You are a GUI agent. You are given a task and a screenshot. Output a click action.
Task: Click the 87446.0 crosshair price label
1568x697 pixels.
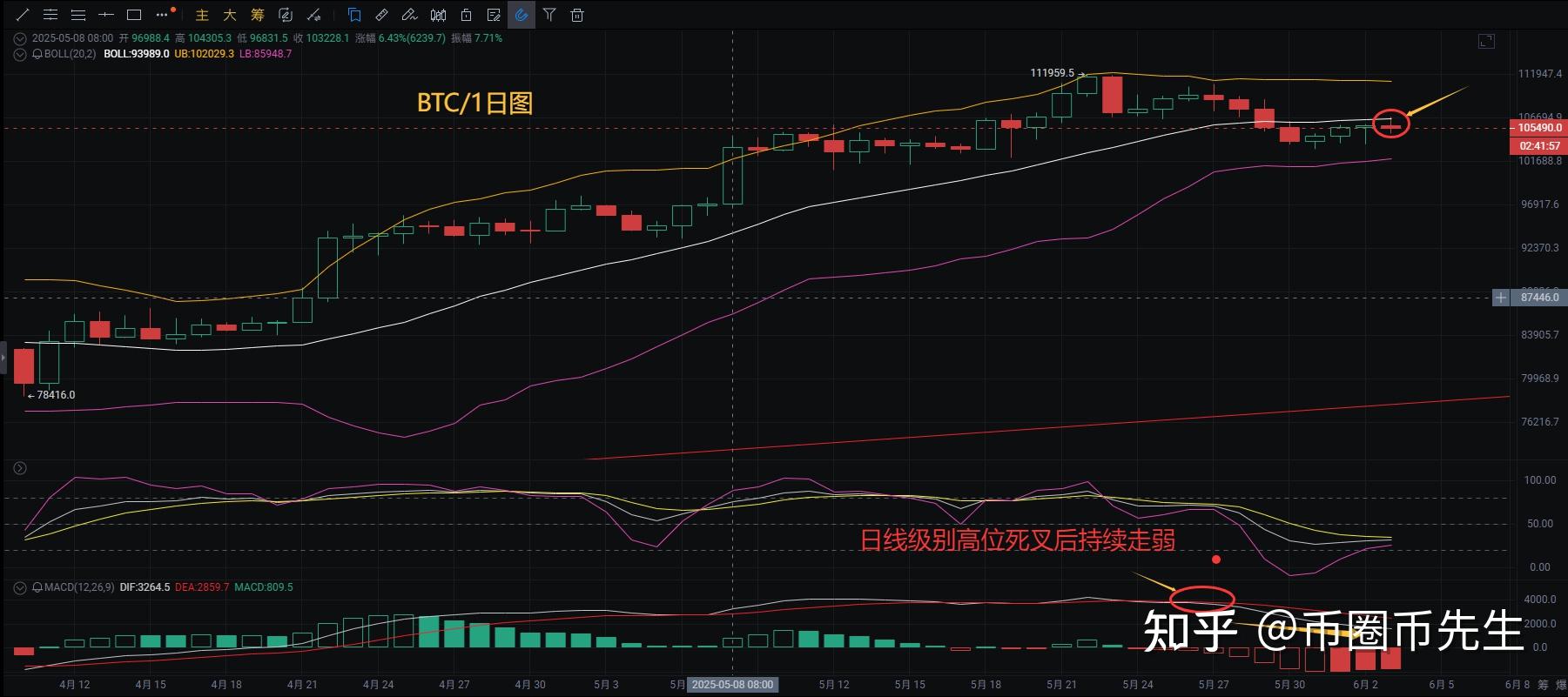(1539, 298)
